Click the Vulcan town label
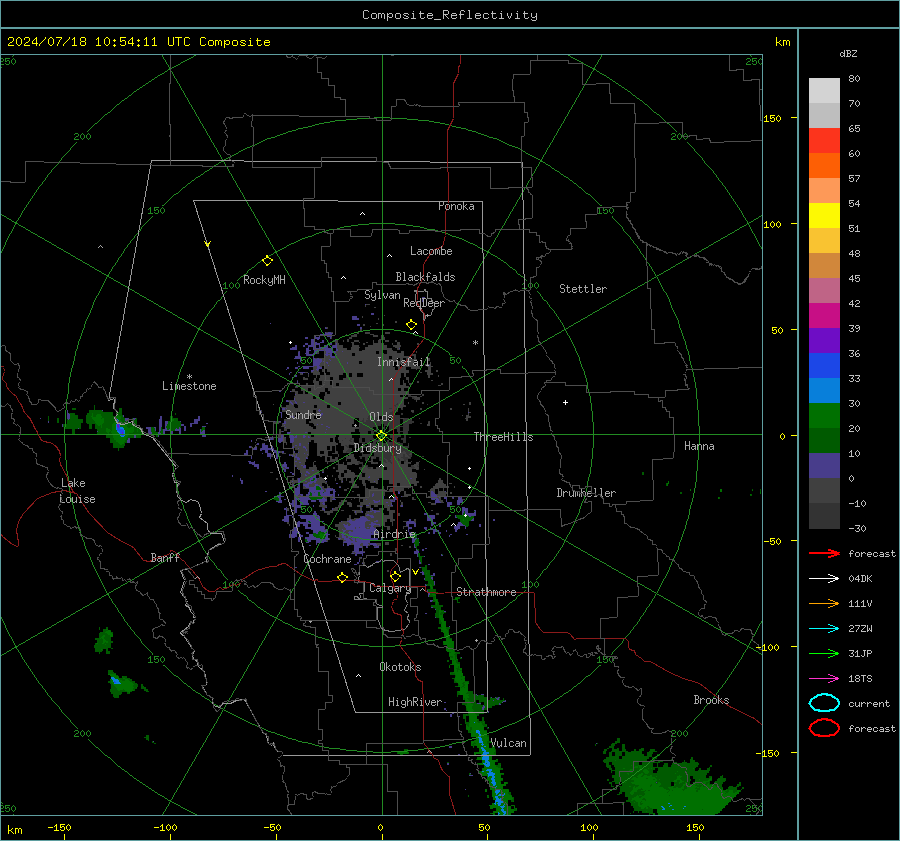Viewport: 900px width, 841px height. pyautogui.click(x=508, y=743)
